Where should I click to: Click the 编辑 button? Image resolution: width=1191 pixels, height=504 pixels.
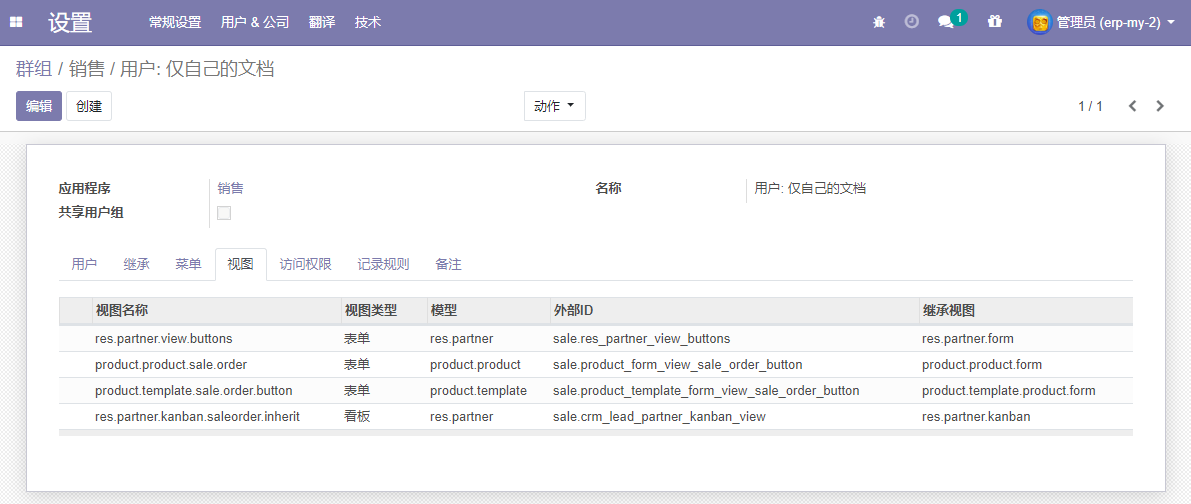click(39, 106)
